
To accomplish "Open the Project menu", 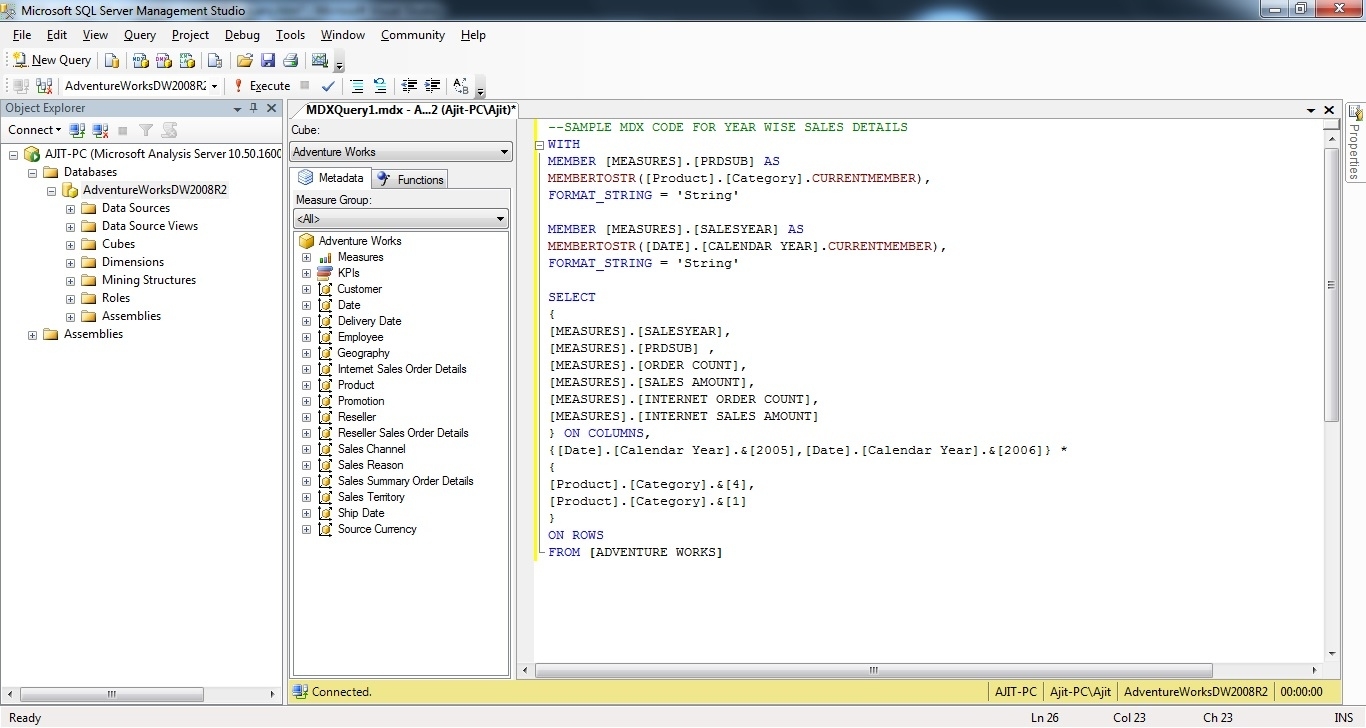I will click(x=190, y=35).
